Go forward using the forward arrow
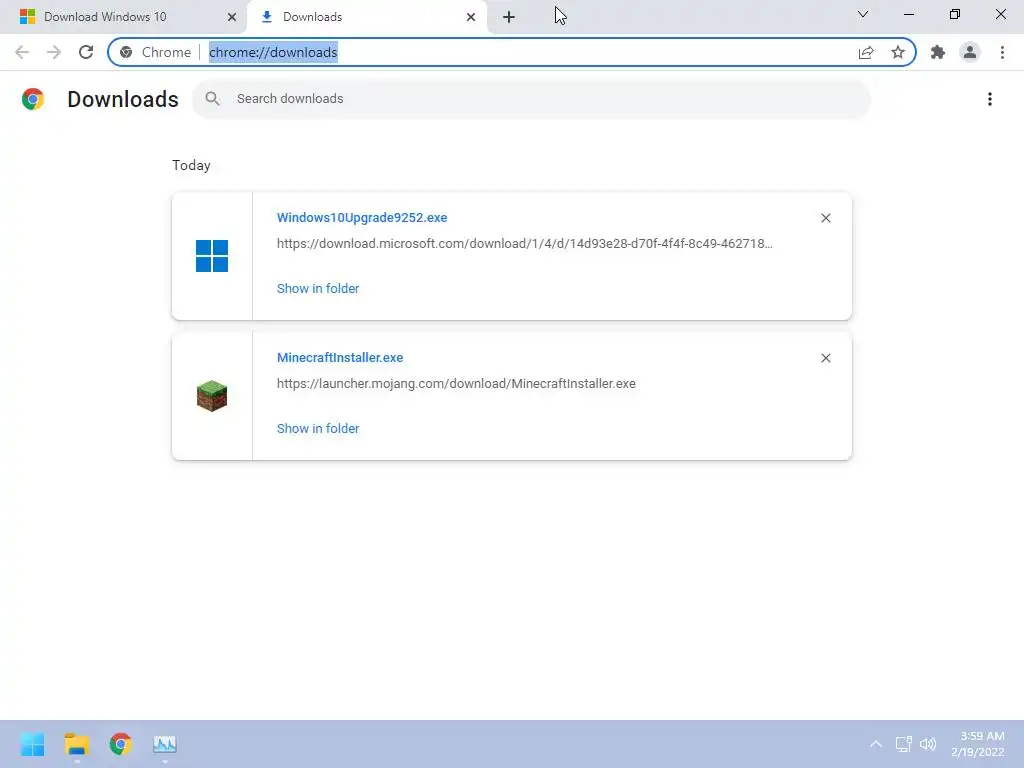 (54, 52)
